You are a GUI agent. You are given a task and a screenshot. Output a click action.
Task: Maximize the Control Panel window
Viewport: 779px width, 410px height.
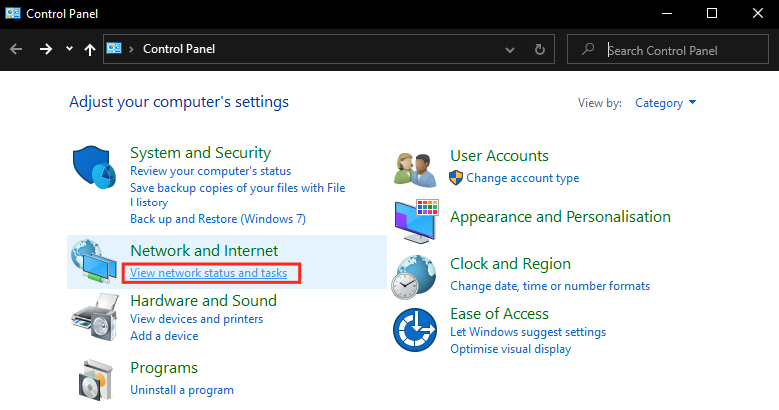(712, 13)
